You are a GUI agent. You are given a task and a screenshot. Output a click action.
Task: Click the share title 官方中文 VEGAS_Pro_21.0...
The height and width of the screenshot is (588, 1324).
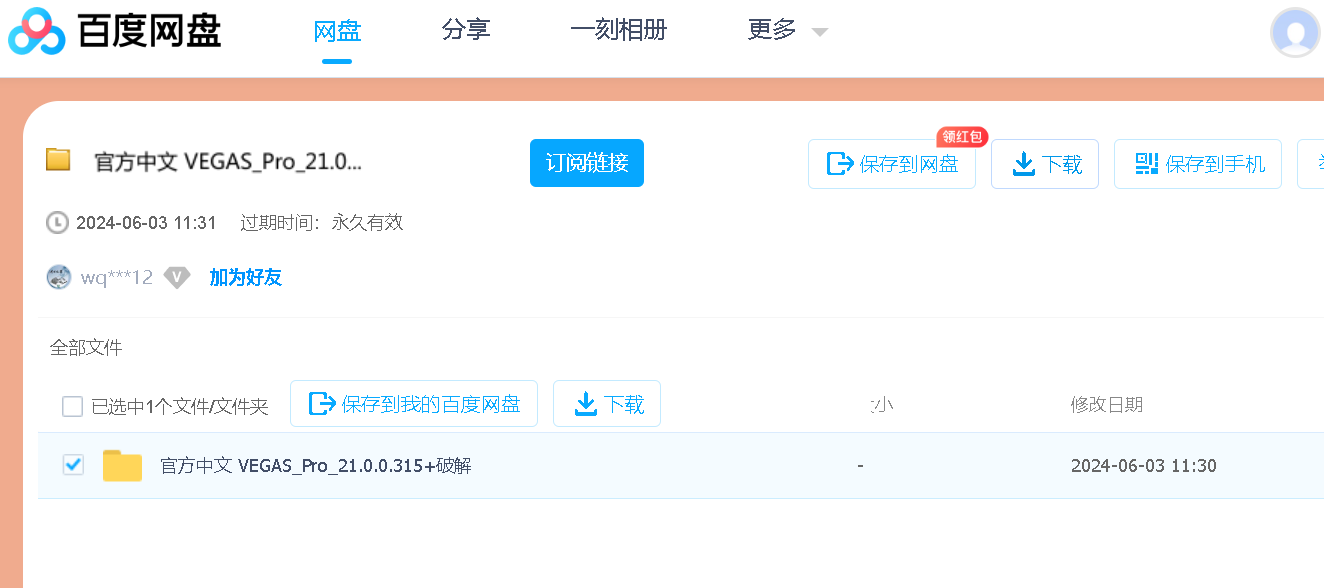228,163
